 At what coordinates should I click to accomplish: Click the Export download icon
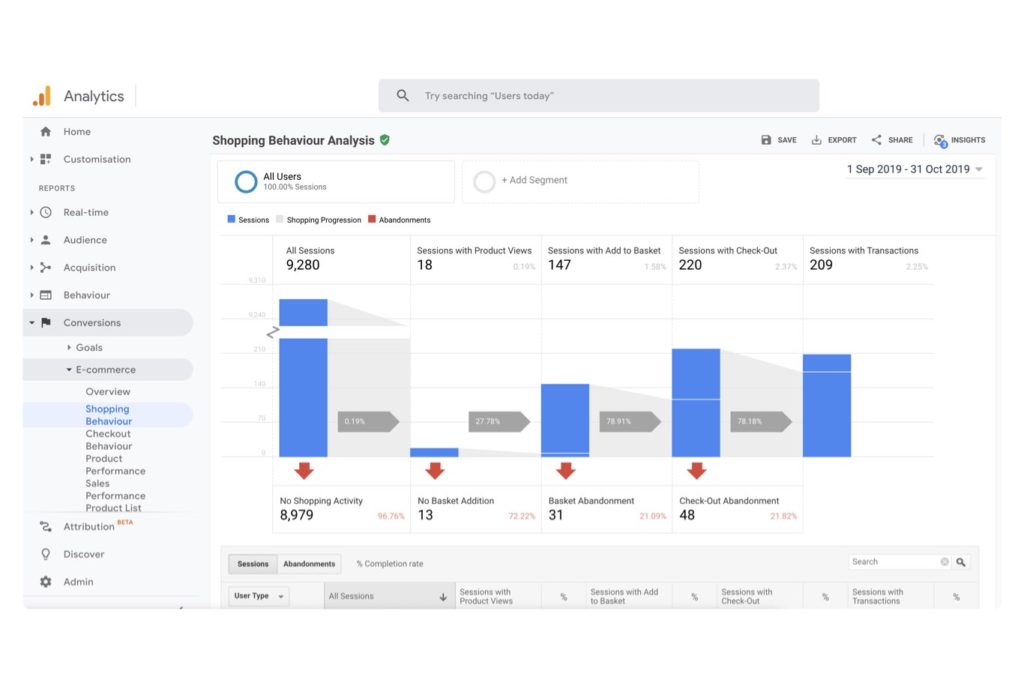816,140
